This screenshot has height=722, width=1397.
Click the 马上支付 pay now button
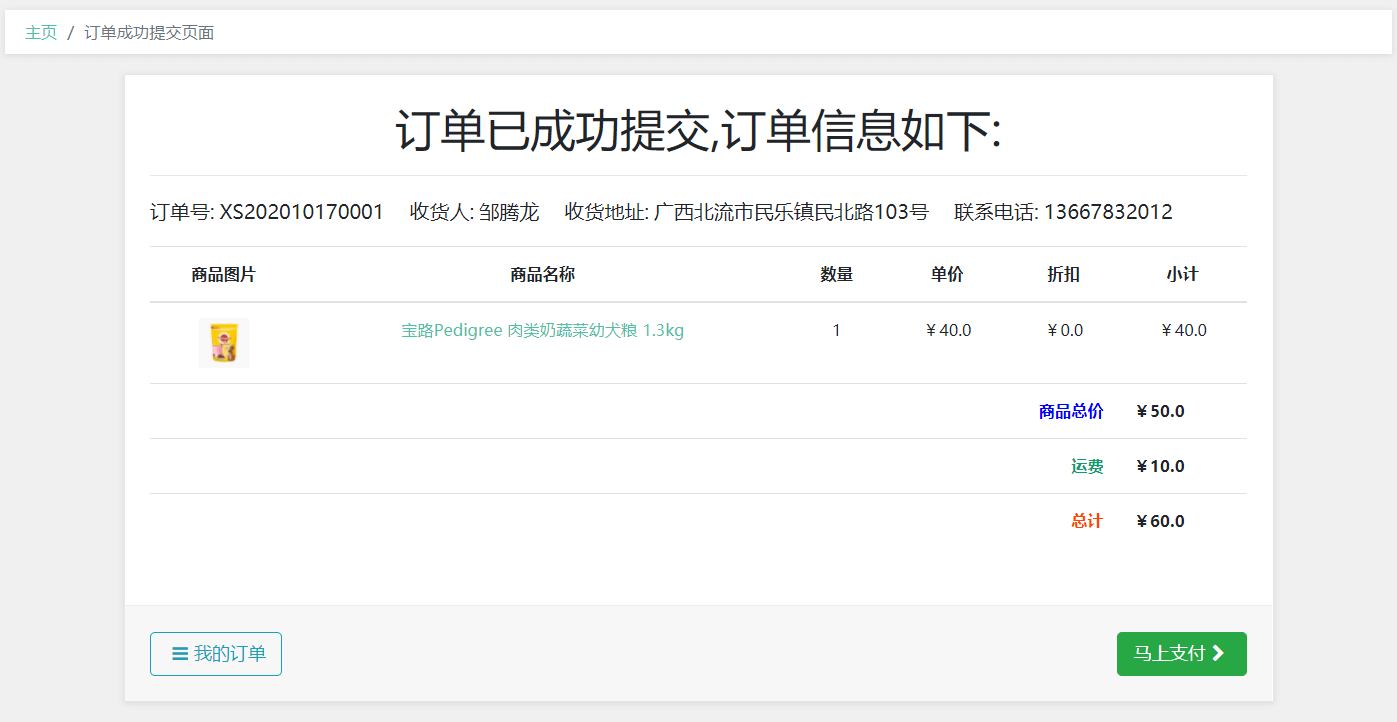(1181, 654)
